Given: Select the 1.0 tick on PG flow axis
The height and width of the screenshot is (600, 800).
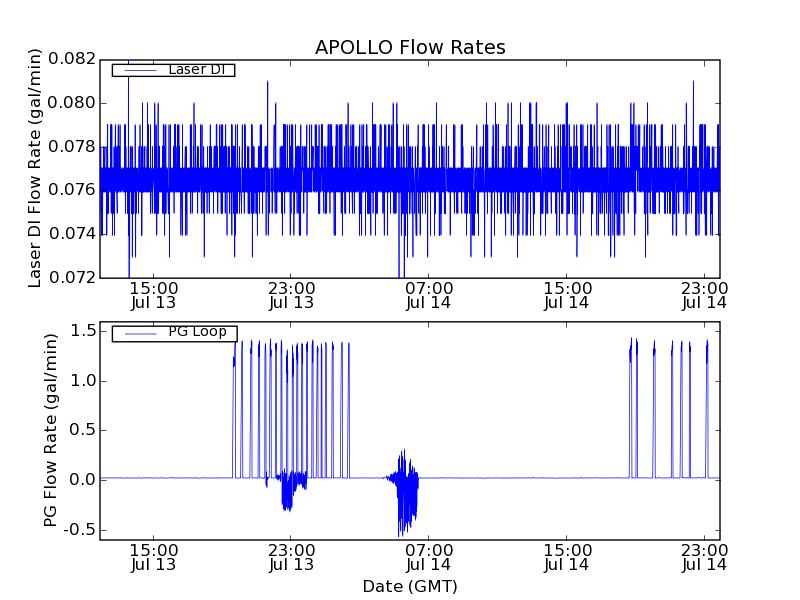Looking at the screenshot, I should (83, 381).
